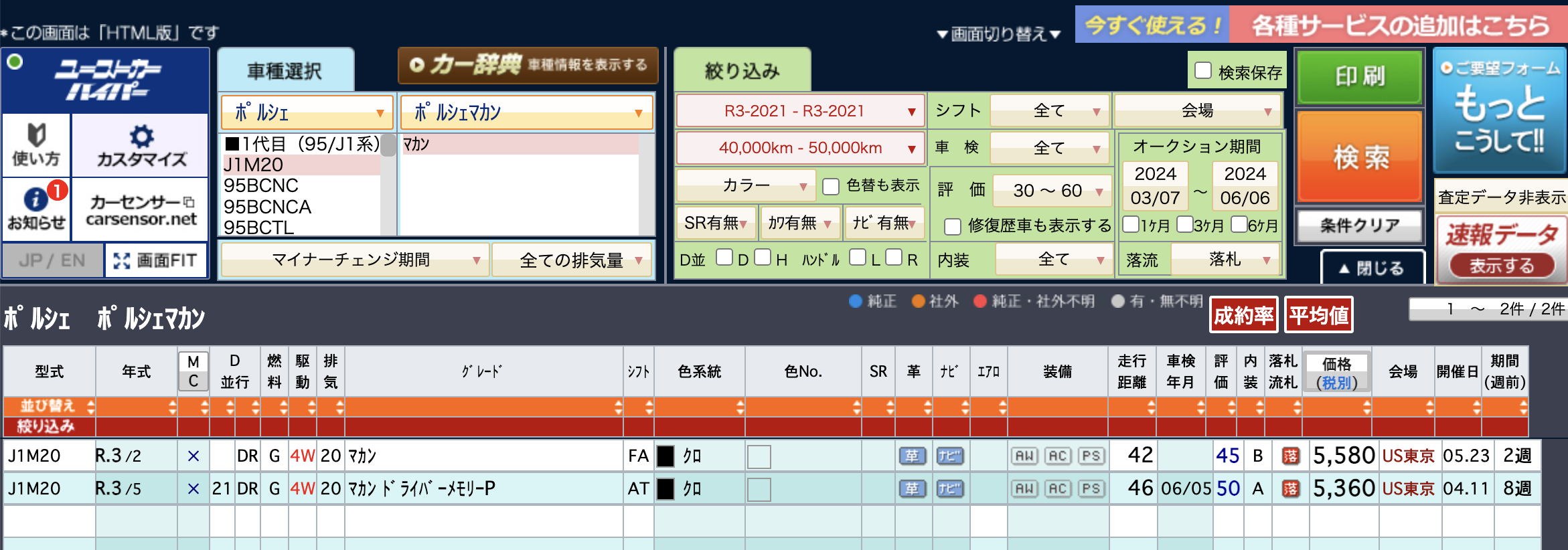
Task: Switch to the 絞り込み tab
Action: coord(742,70)
